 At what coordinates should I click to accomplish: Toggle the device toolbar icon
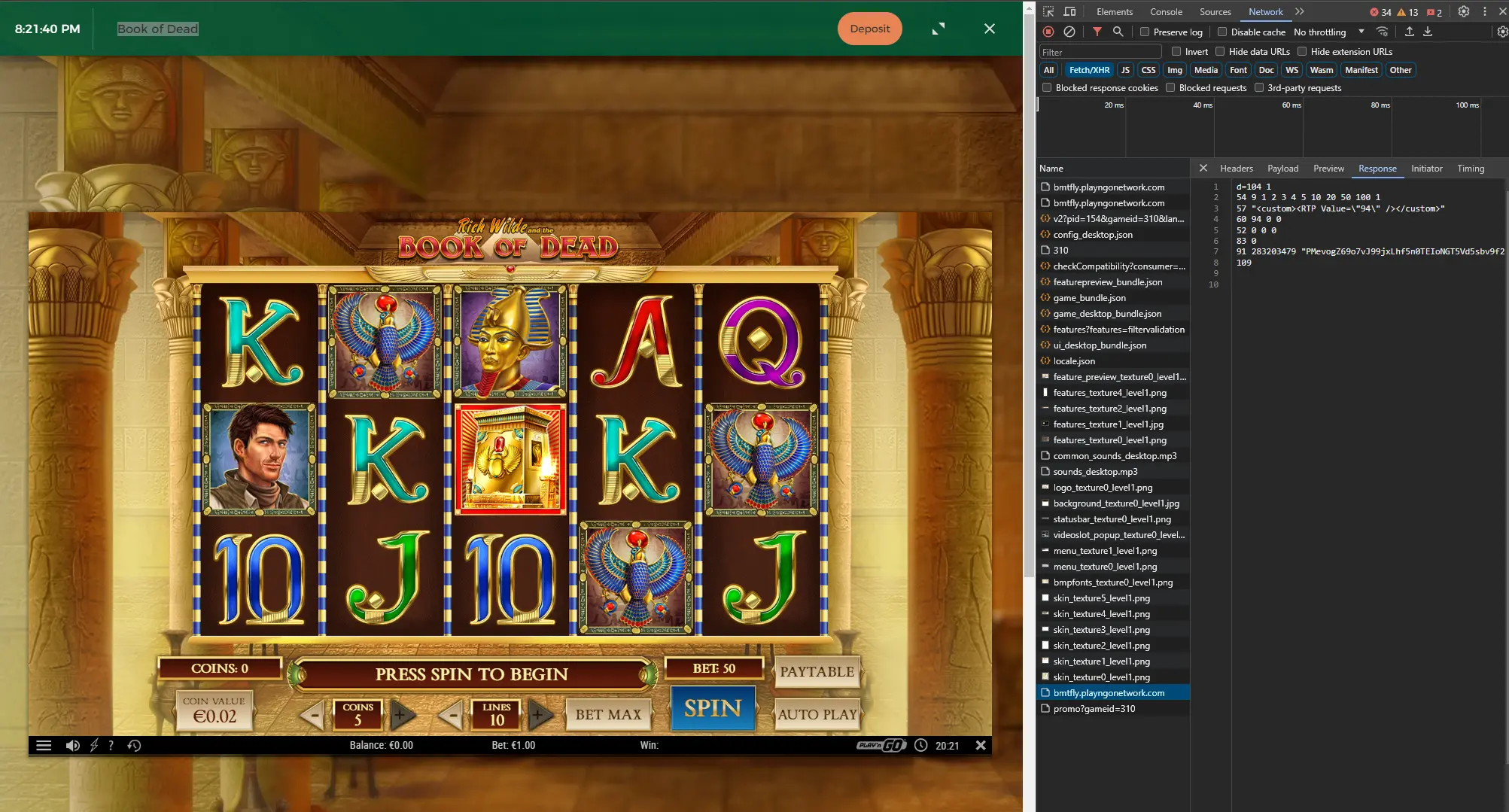1069,11
